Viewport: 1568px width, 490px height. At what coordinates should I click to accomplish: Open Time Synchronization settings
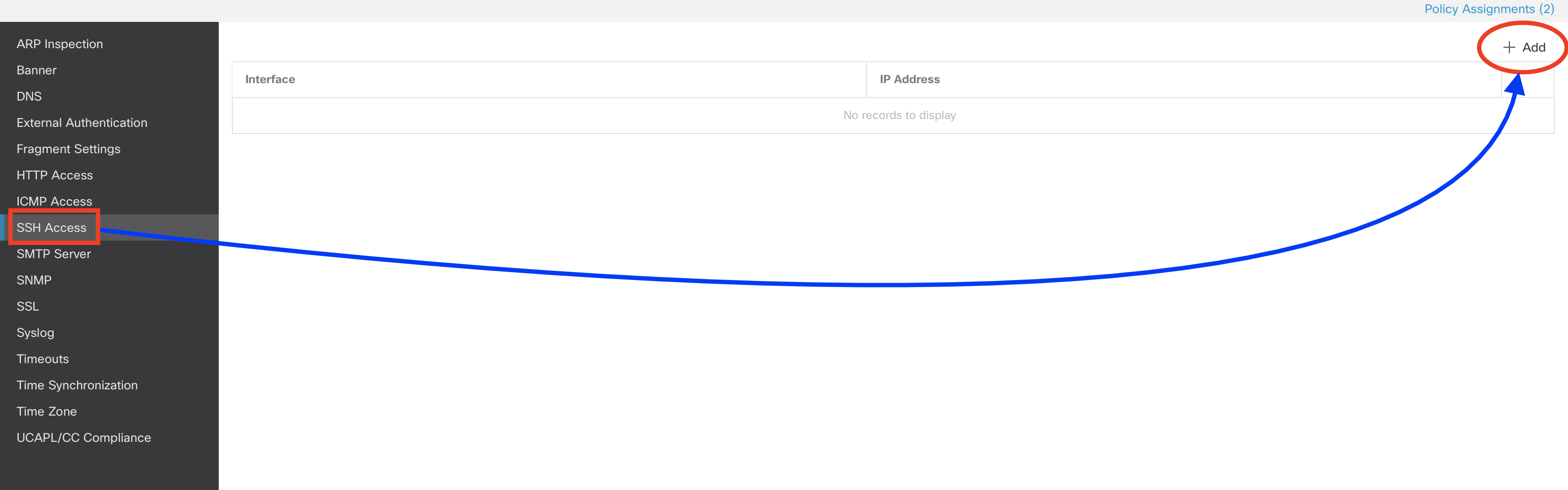tap(77, 385)
